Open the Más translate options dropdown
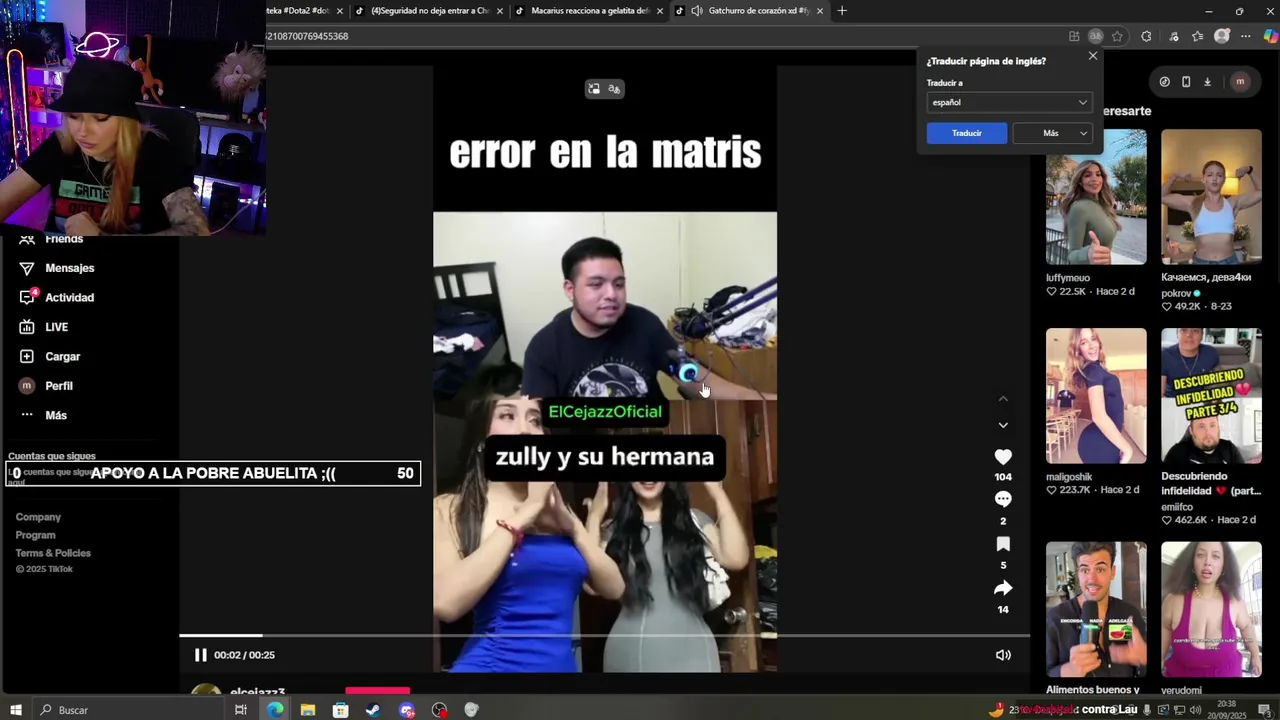 (x=1052, y=133)
